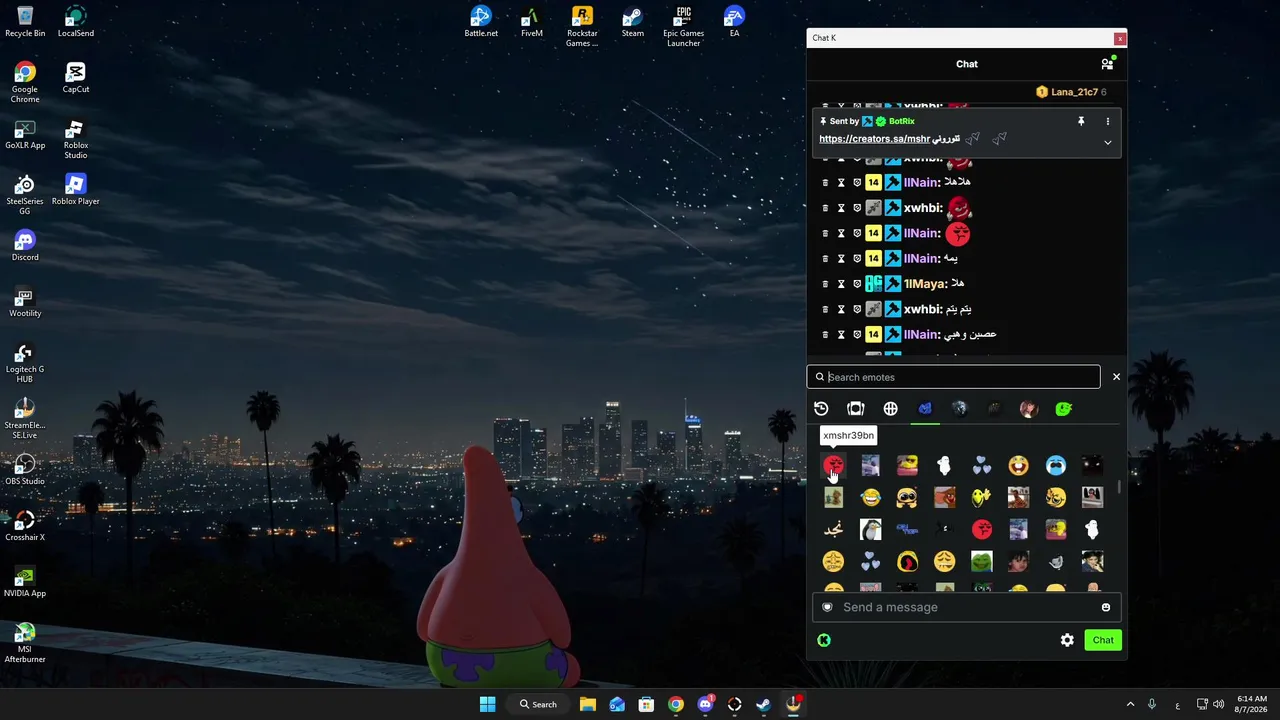Select the Logitech G HUB icon
Screen dimensions: 1280x720
25,364
